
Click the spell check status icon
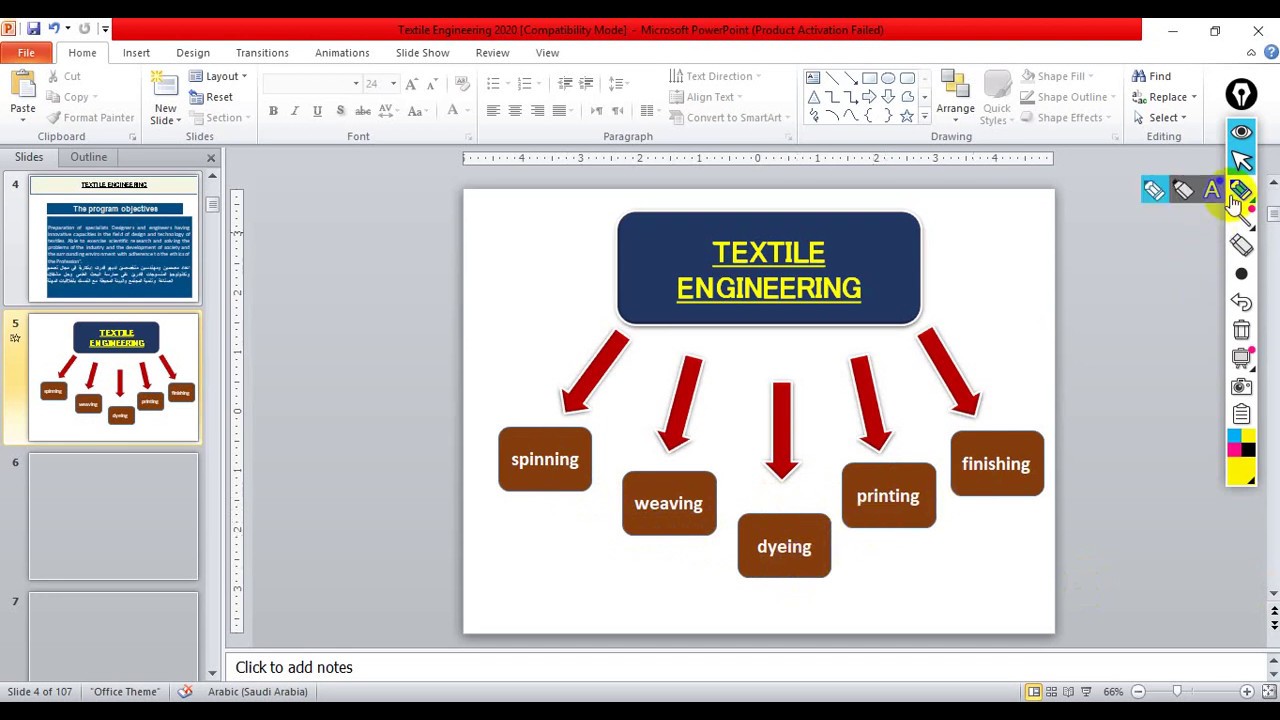coord(185,691)
